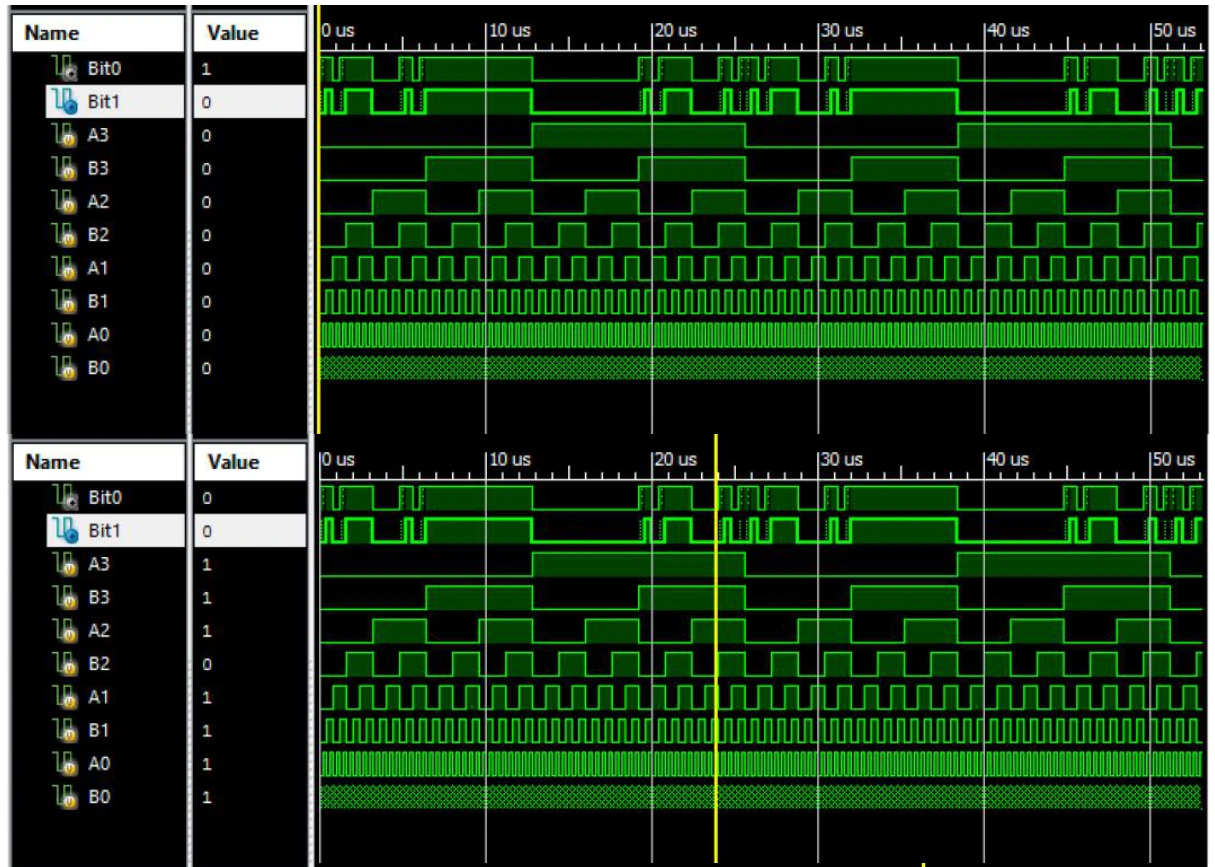
Task: Click the B3 waveform trace in lower panel
Action: (x=760, y=598)
